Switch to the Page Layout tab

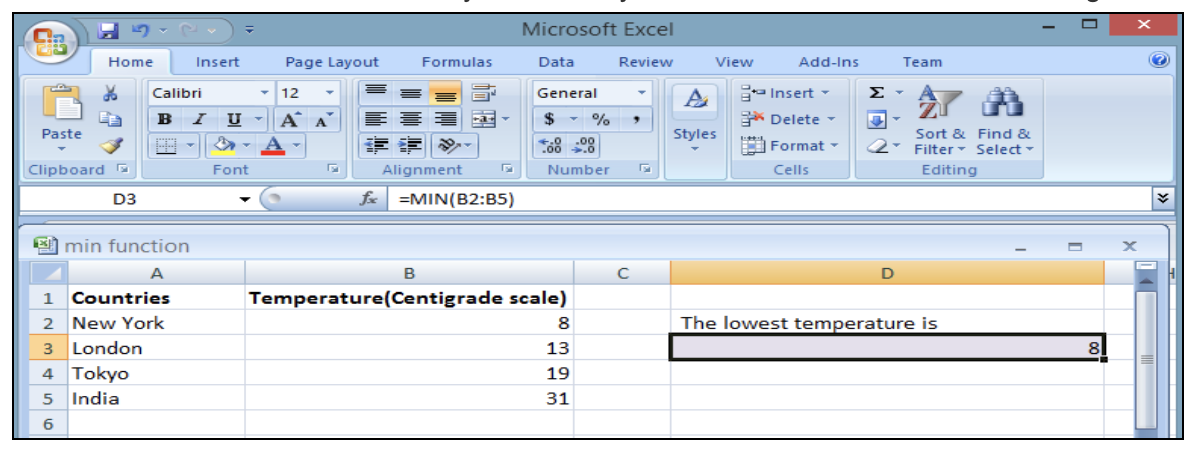click(x=331, y=62)
